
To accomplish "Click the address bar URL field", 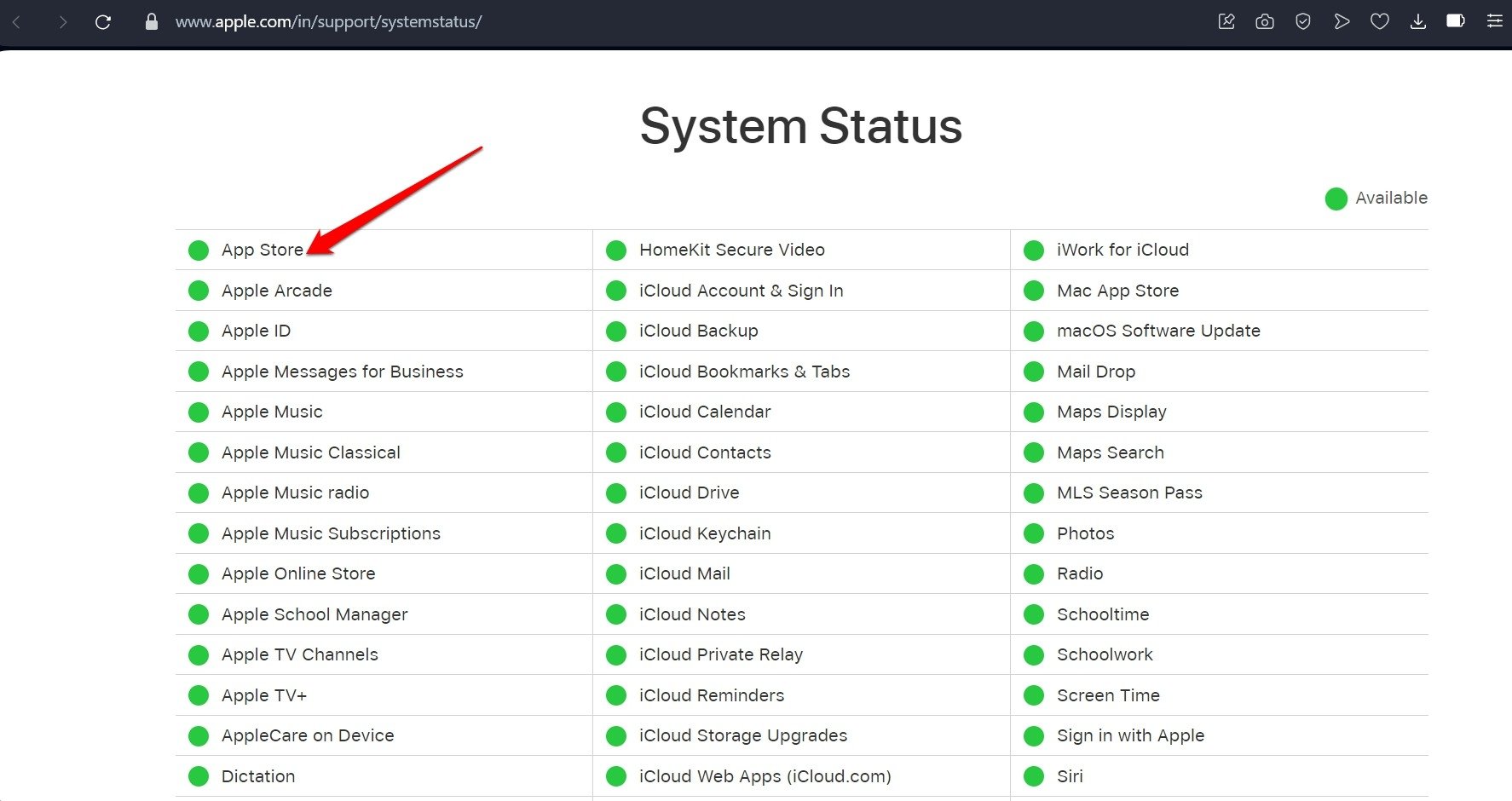I will (328, 22).
